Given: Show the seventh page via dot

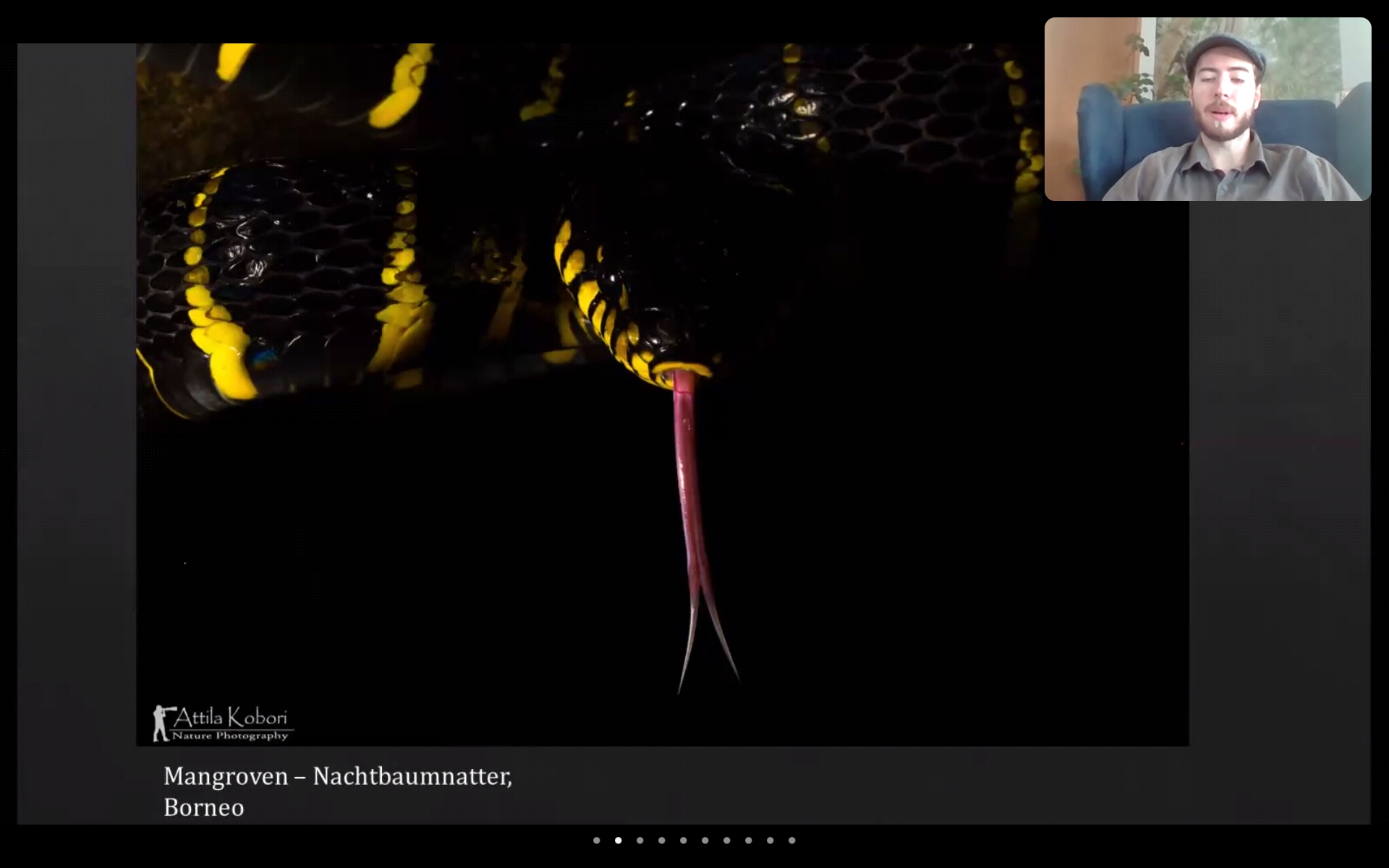Looking at the screenshot, I should (726, 841).
